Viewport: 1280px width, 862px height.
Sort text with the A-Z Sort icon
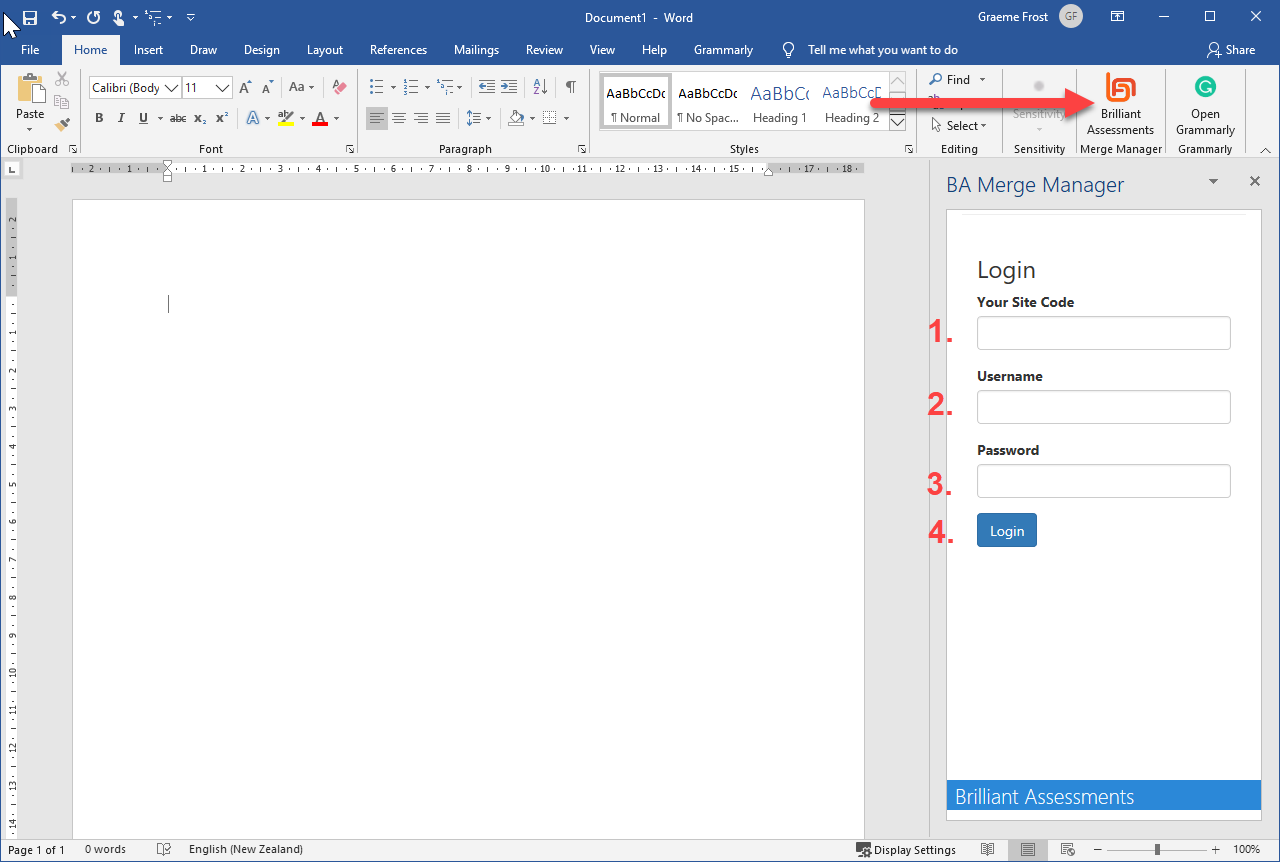click(x=539, y=87)
